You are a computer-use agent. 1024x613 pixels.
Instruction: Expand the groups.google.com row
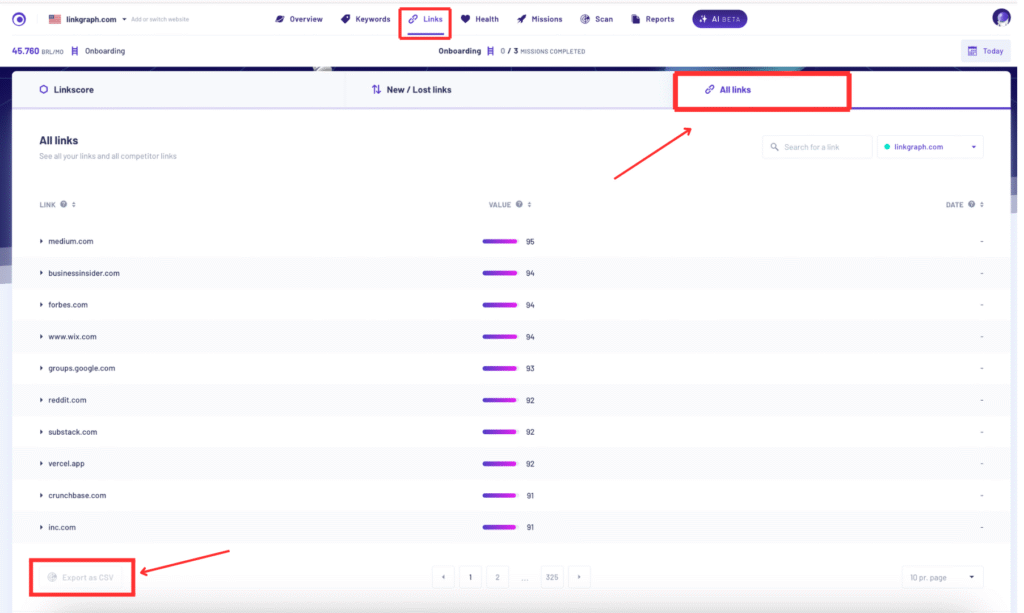[x=41, y=368]
